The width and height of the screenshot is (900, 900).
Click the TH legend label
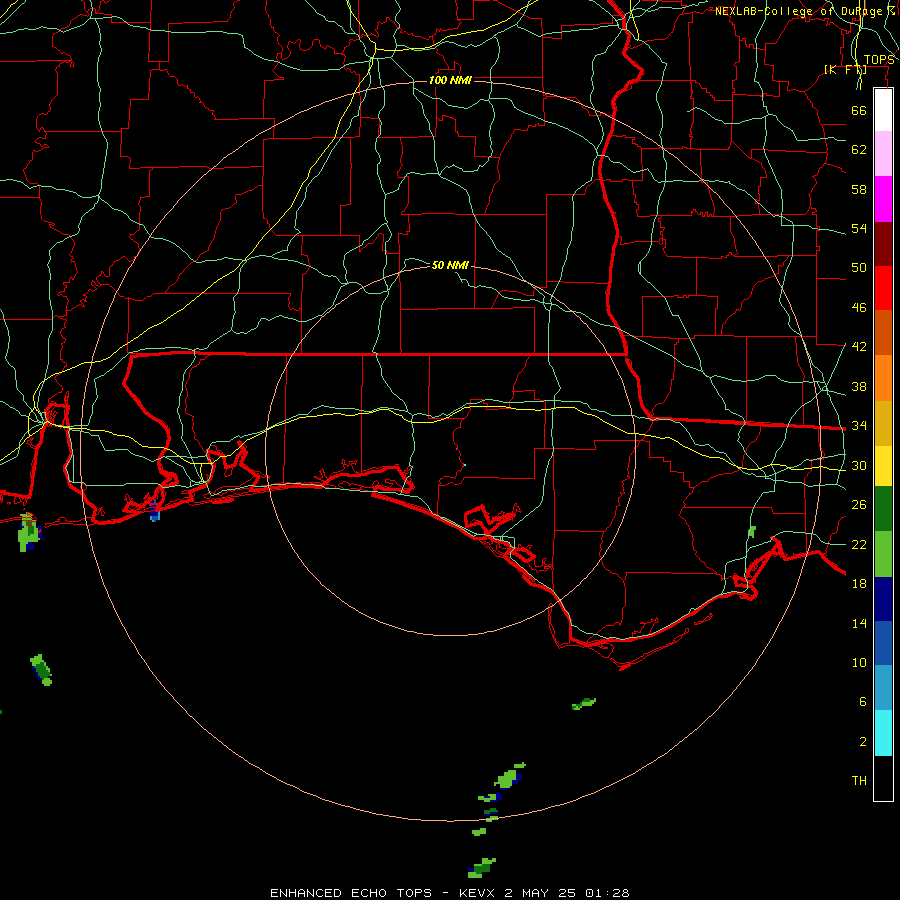click(x=859, y=781)
